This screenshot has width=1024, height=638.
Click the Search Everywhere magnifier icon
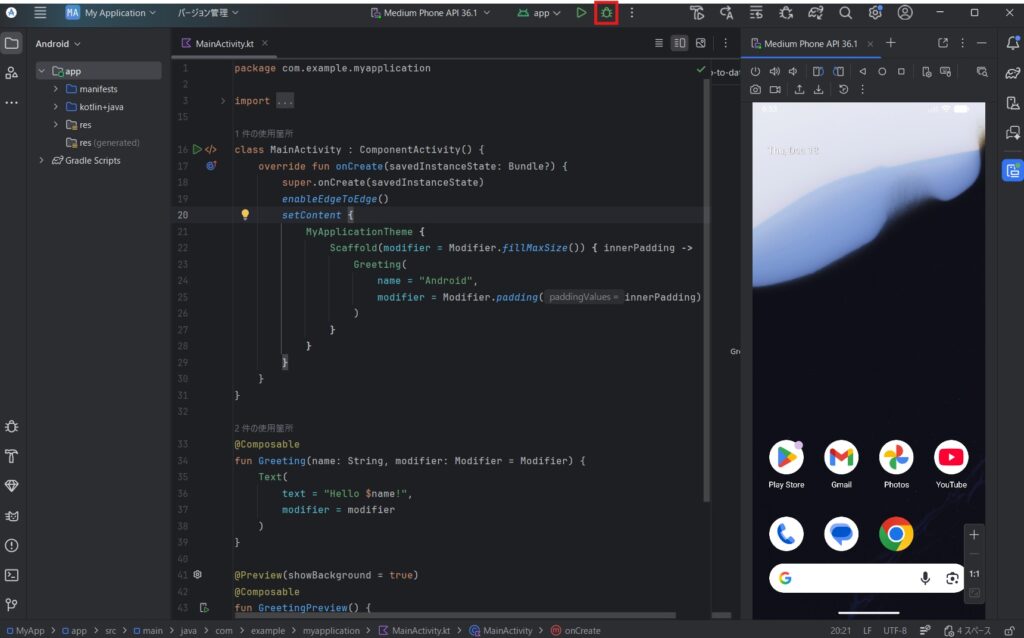845,13
